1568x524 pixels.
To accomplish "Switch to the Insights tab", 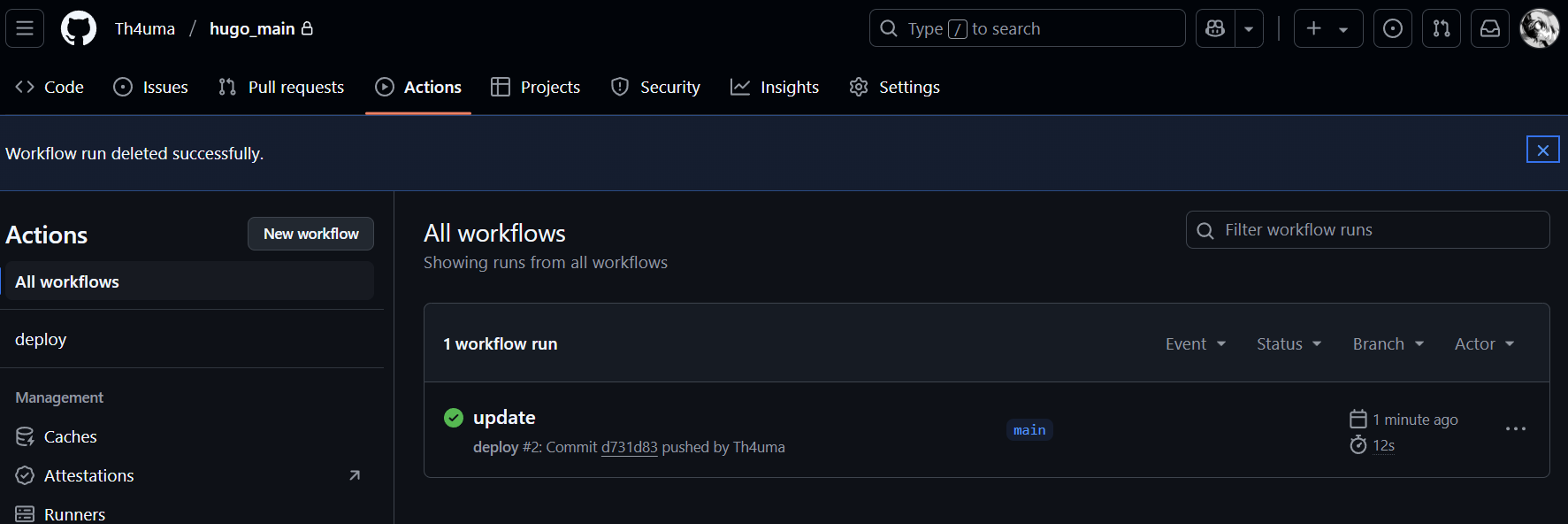I will (775, 87).
